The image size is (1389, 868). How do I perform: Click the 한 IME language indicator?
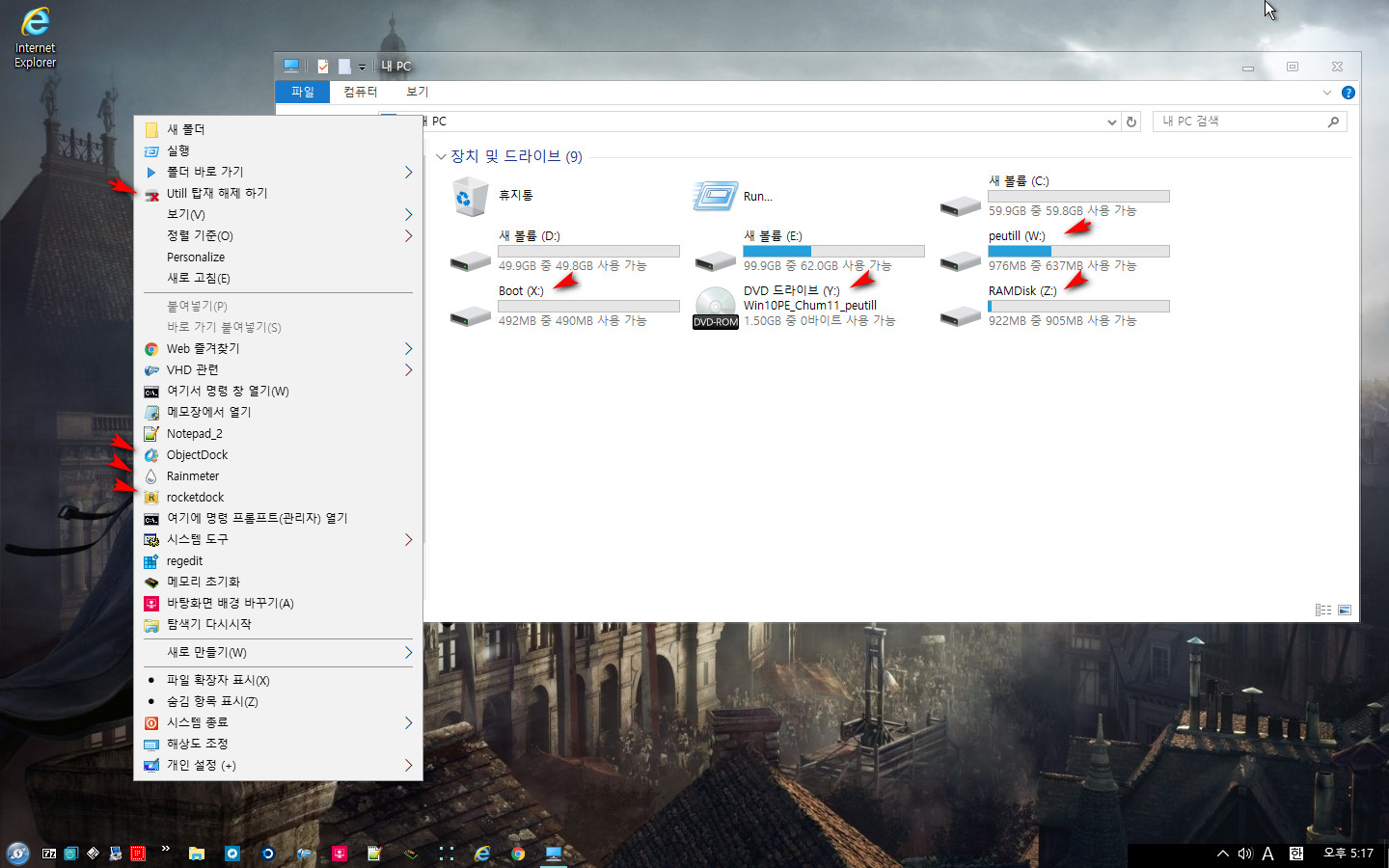[x=1296, y=854]
